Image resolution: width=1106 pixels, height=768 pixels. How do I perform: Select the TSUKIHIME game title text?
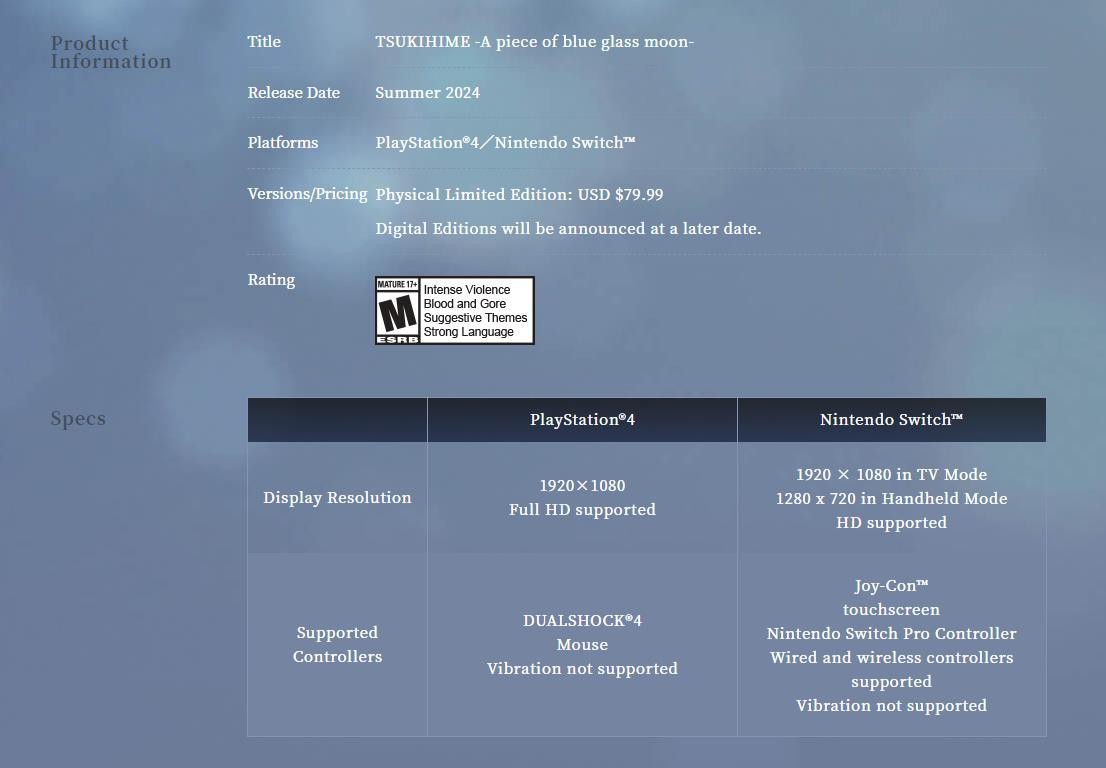(534, 42)
